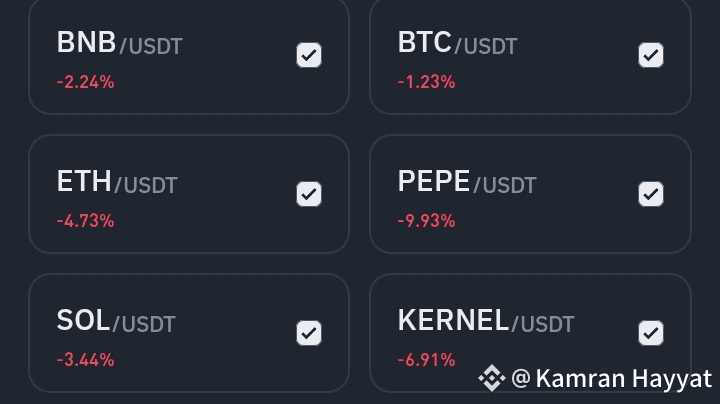Toggle the KERNEL/USDT checkbox

(651, 333)
